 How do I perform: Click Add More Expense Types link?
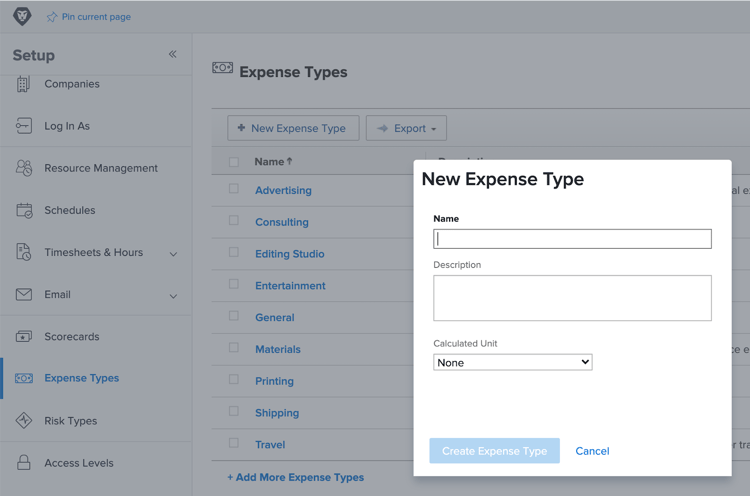(x=296, y=477)
